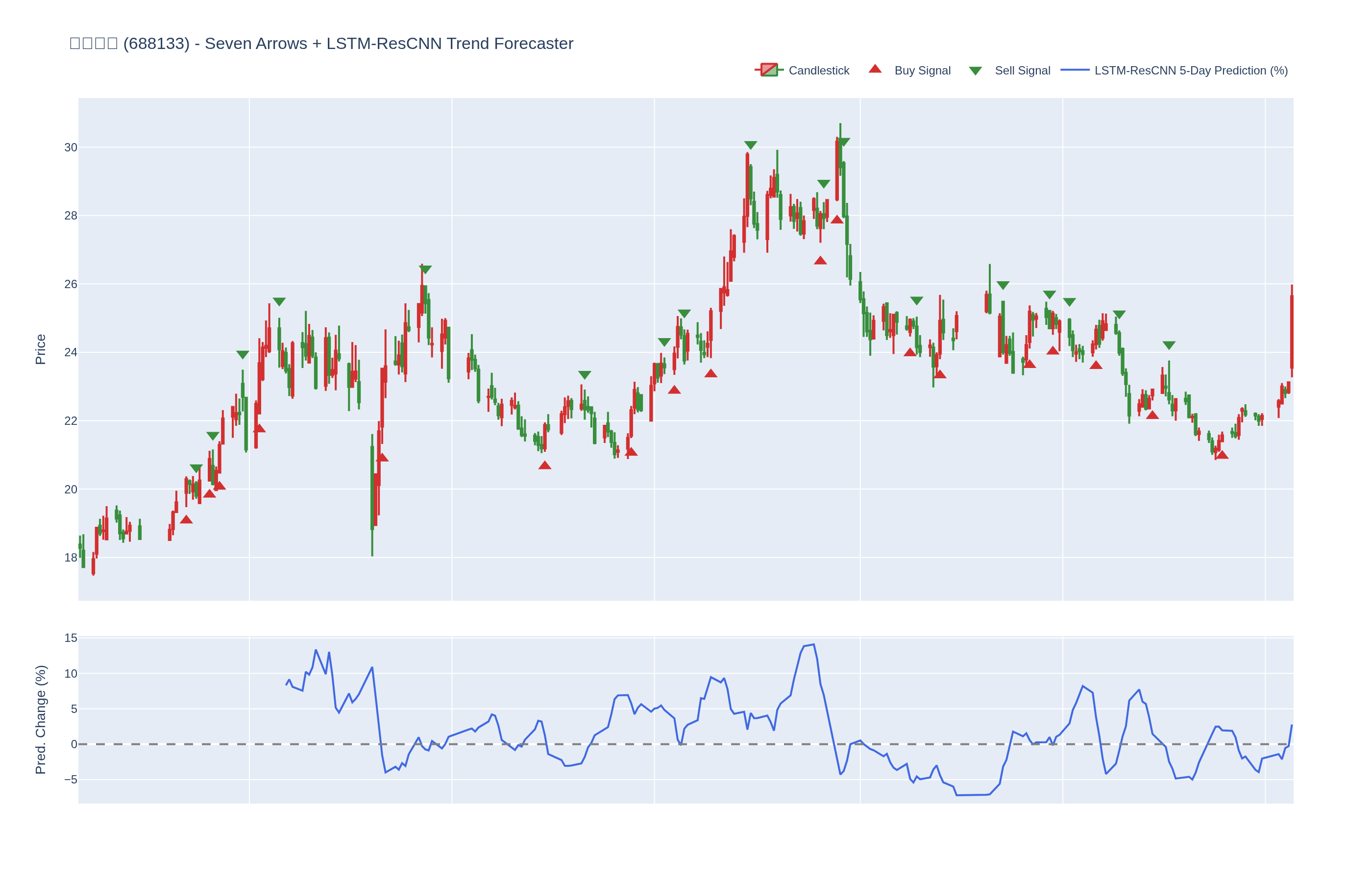Click the leftmost red buy signal marker

pyautogui.click(x=186, y=519)
